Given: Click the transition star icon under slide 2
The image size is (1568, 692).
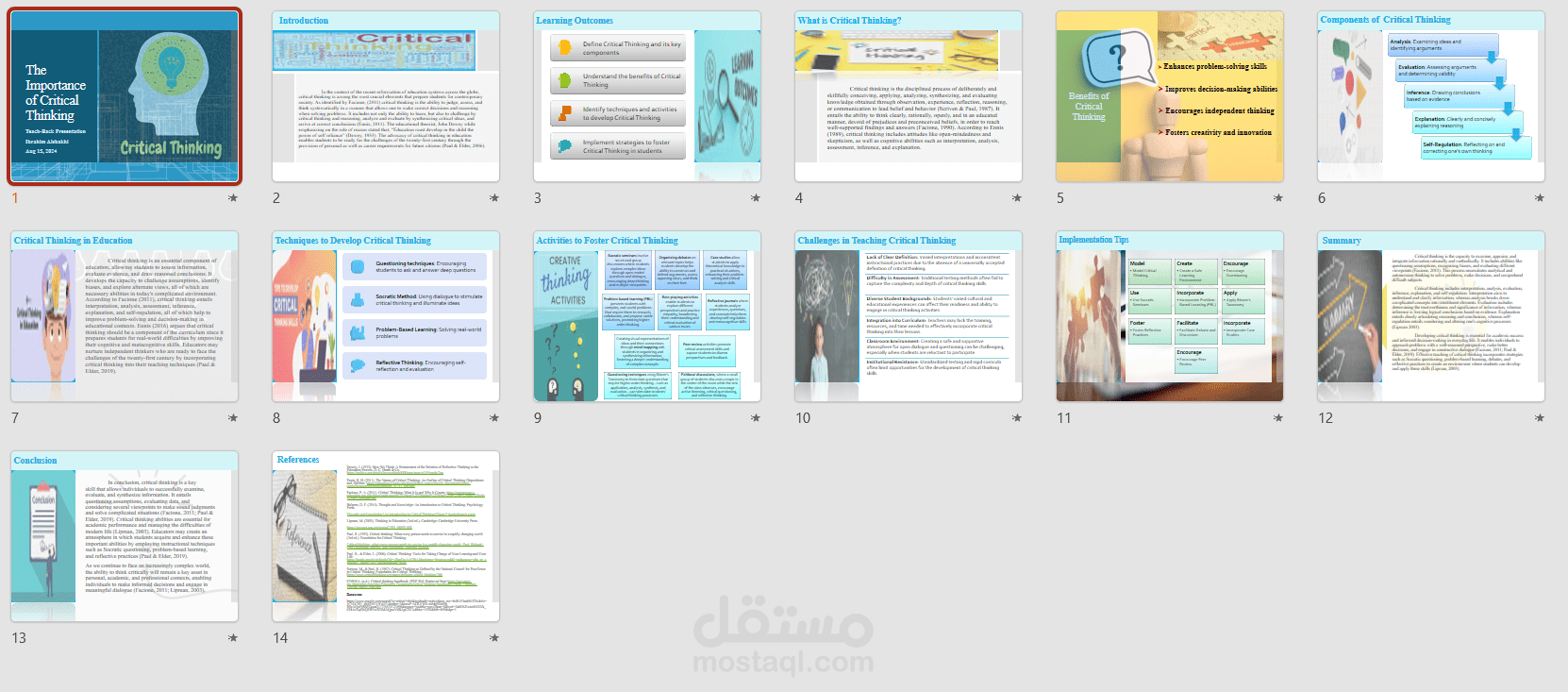Looking at the screenshot, I should [x=494, y=198].
